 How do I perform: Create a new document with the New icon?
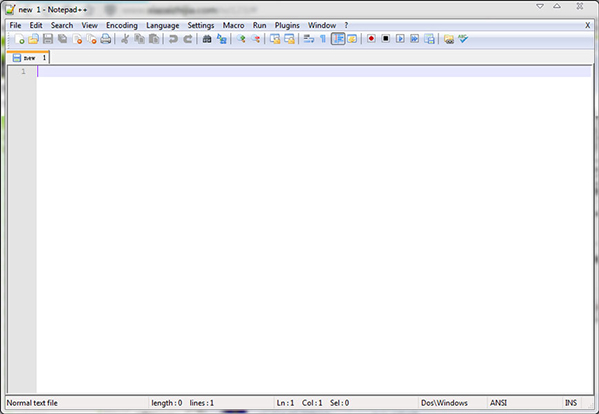(x=19, y=39)
